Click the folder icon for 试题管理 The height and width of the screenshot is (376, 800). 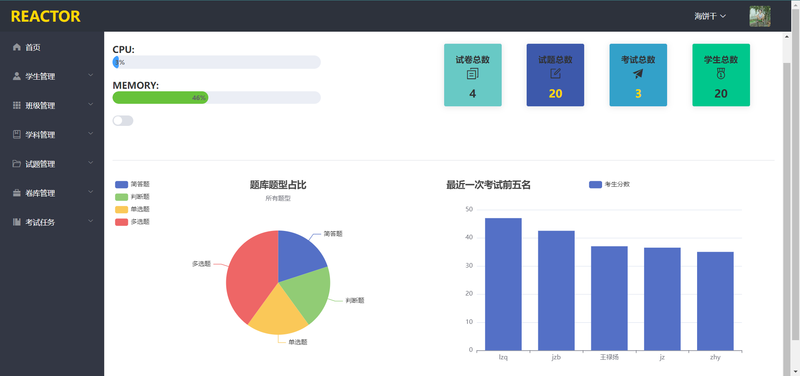tap(17, 164)
